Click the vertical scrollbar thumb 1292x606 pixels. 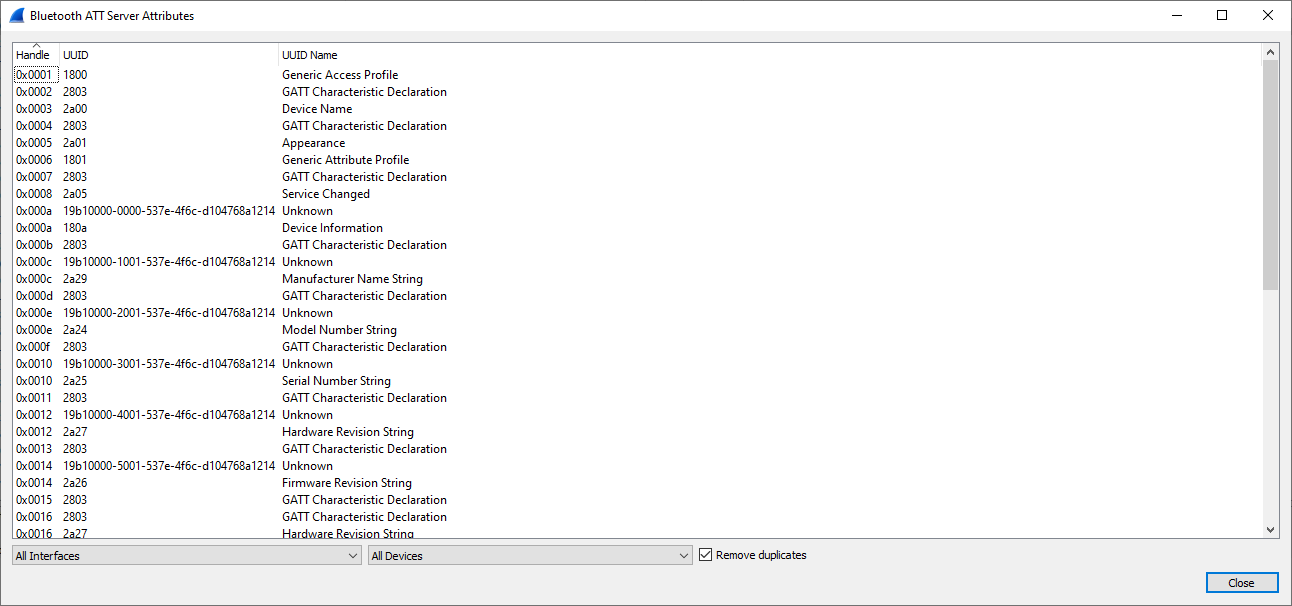pos(1271,175)
